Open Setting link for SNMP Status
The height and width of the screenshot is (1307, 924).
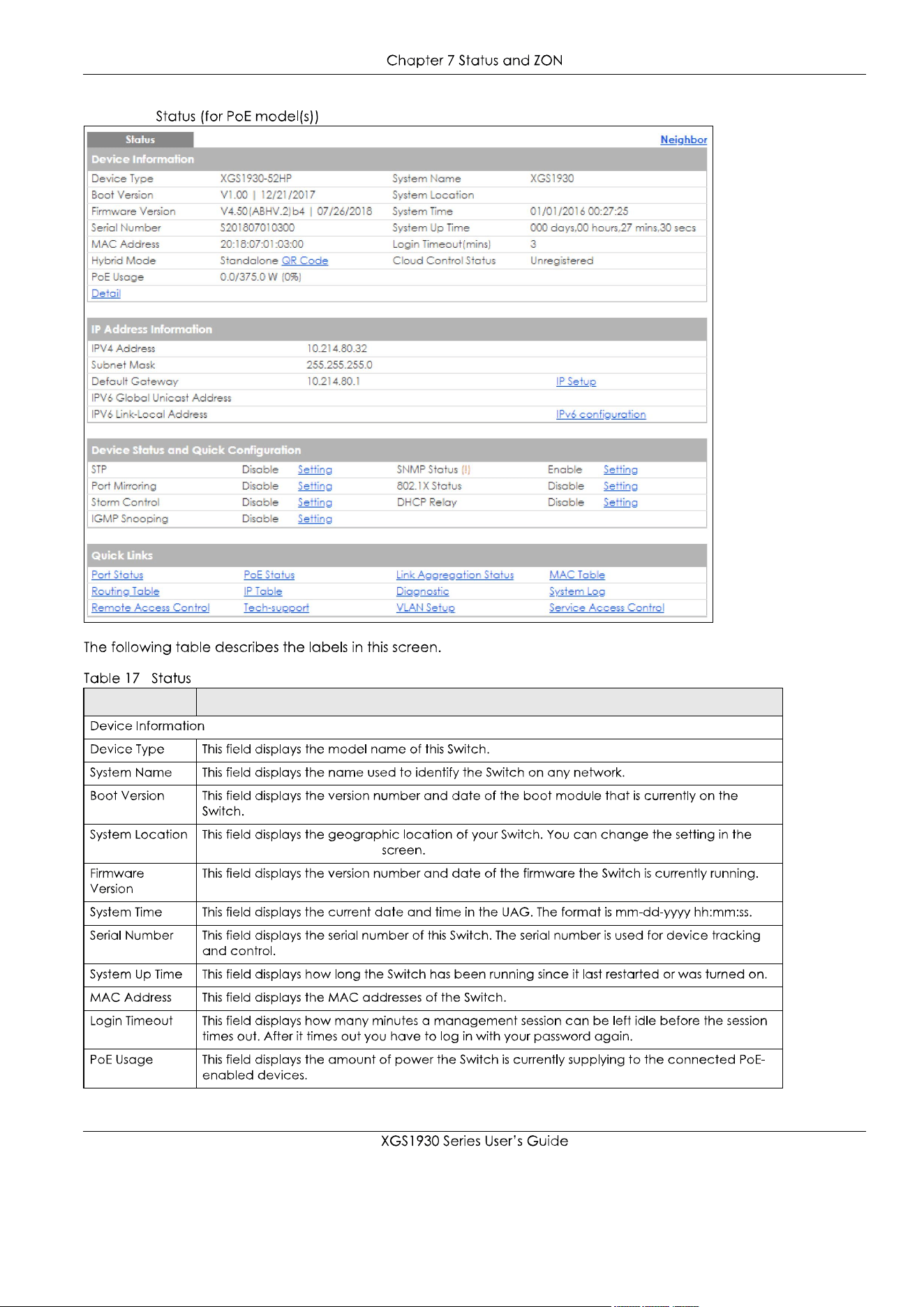620,470
